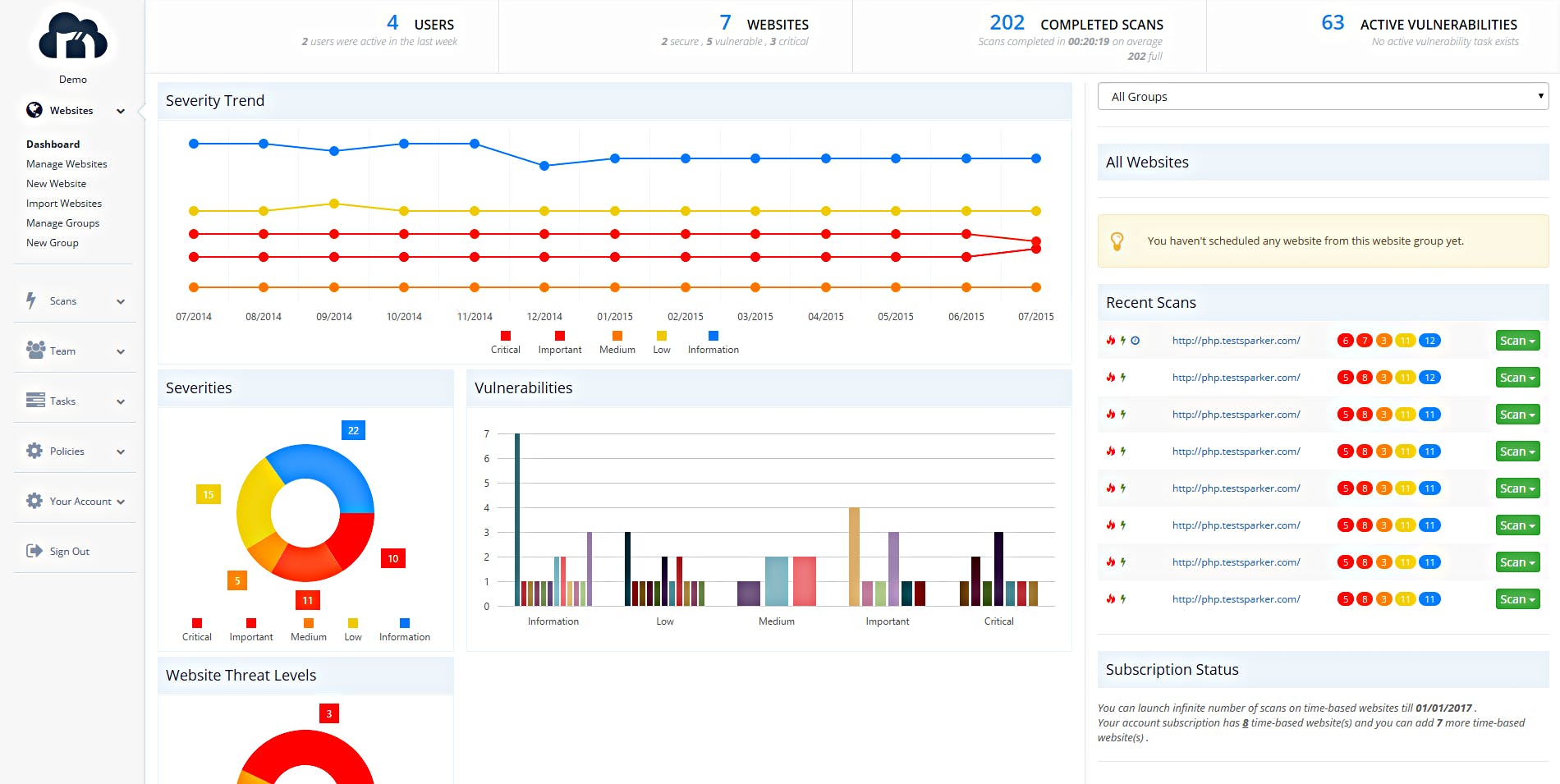This screenshot has height=784, width=1560.
Task: Toggle Medium in the Severities donut legend
Action: 309,630
